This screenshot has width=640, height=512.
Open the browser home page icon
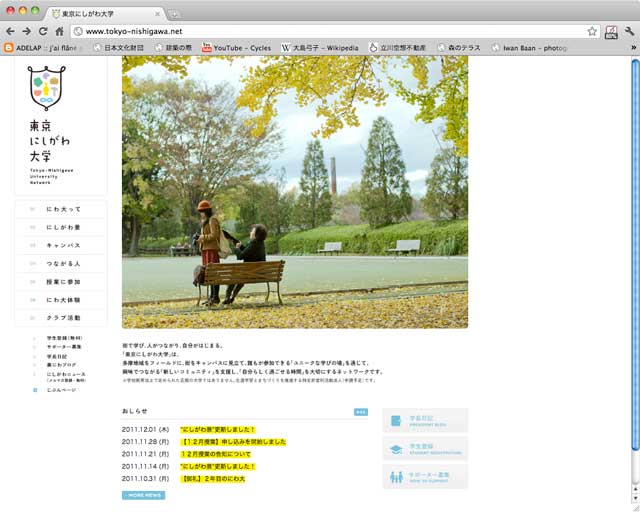click(60, 31)
